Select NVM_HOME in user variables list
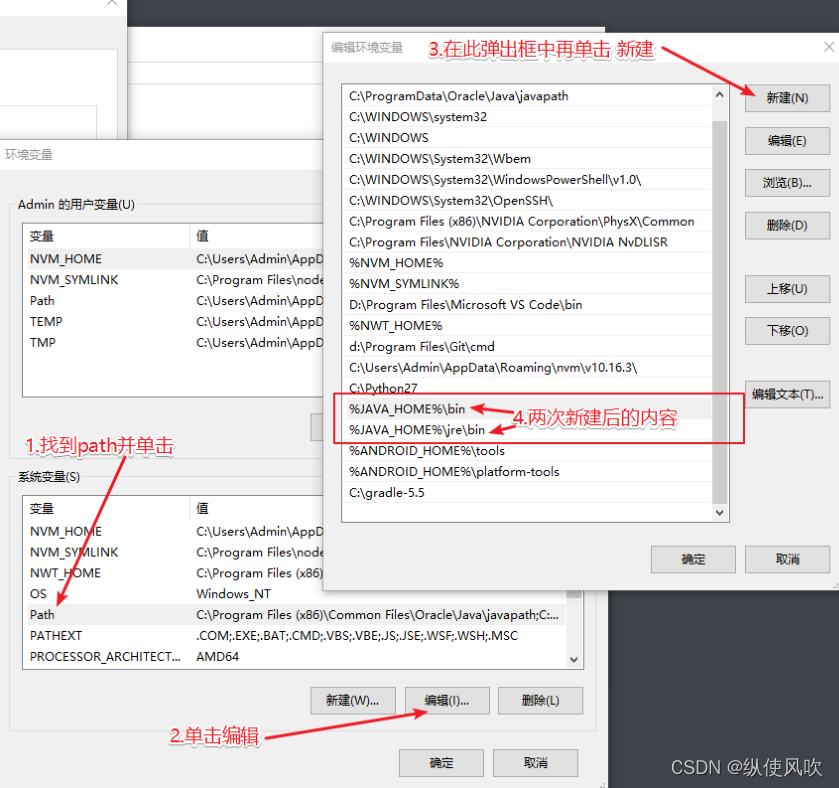 (173, 259)
